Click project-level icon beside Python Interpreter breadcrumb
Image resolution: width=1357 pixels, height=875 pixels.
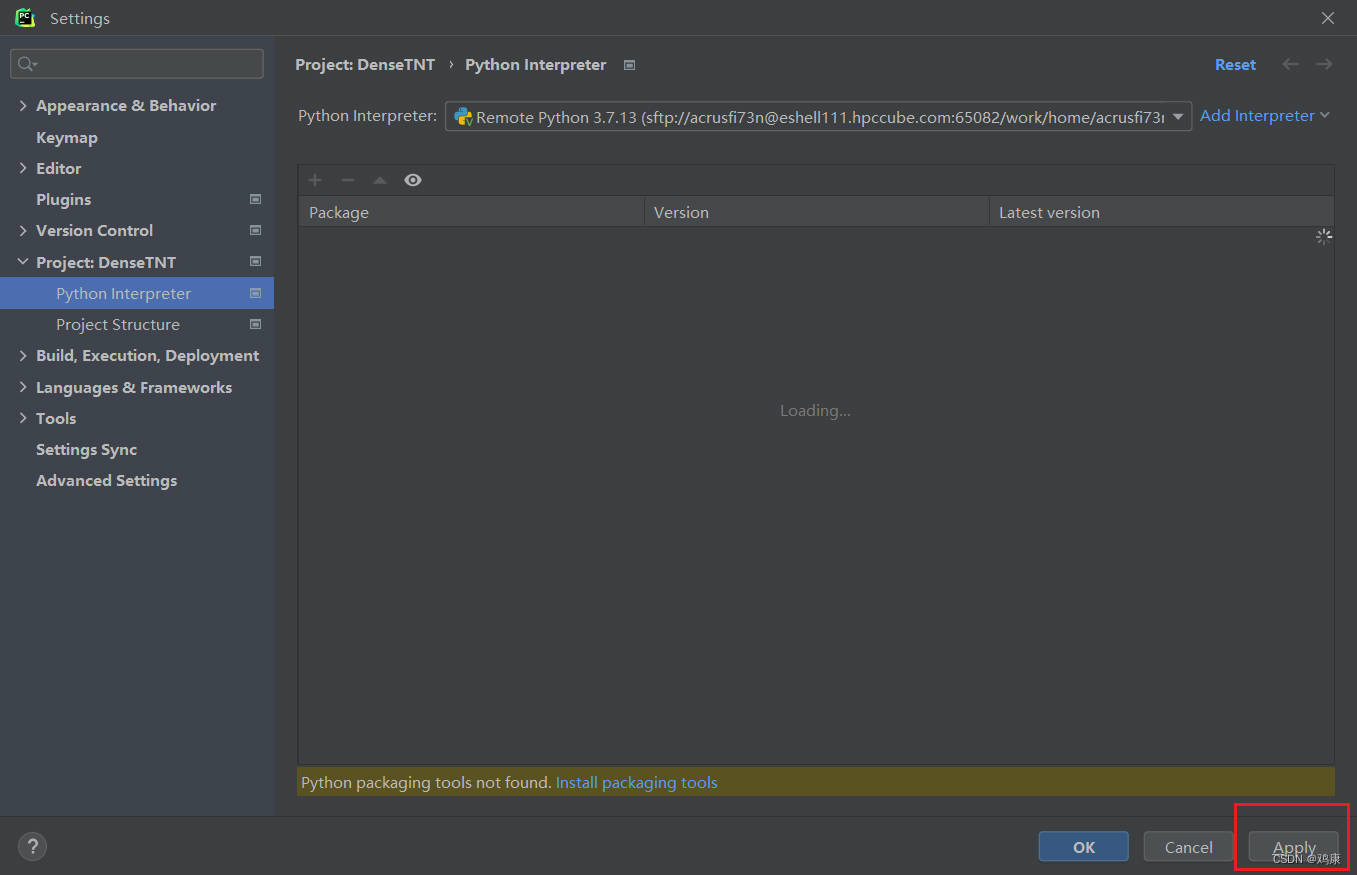point(629,65)
